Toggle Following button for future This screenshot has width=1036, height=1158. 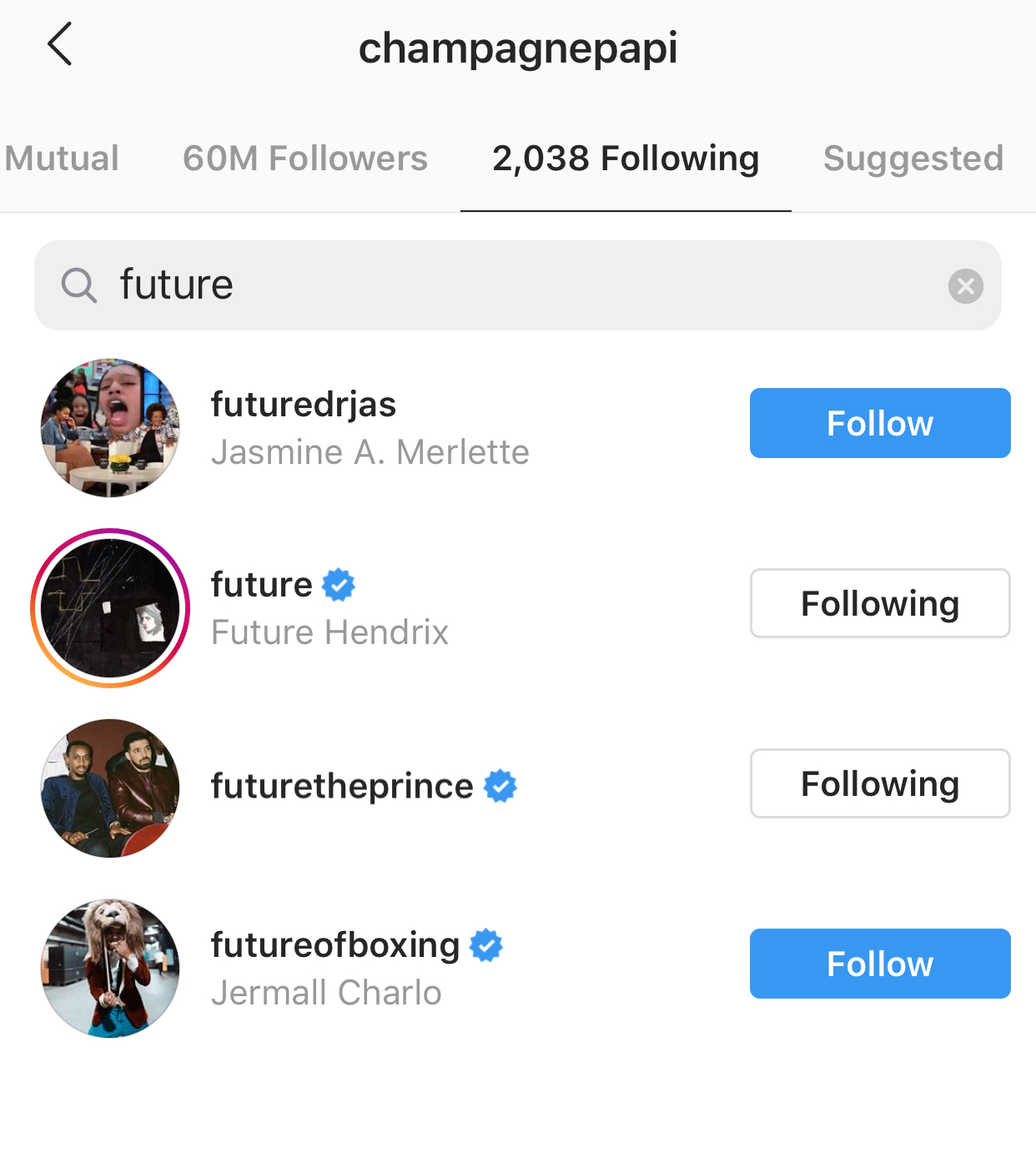pyautogui.click(x=879, y=603)
